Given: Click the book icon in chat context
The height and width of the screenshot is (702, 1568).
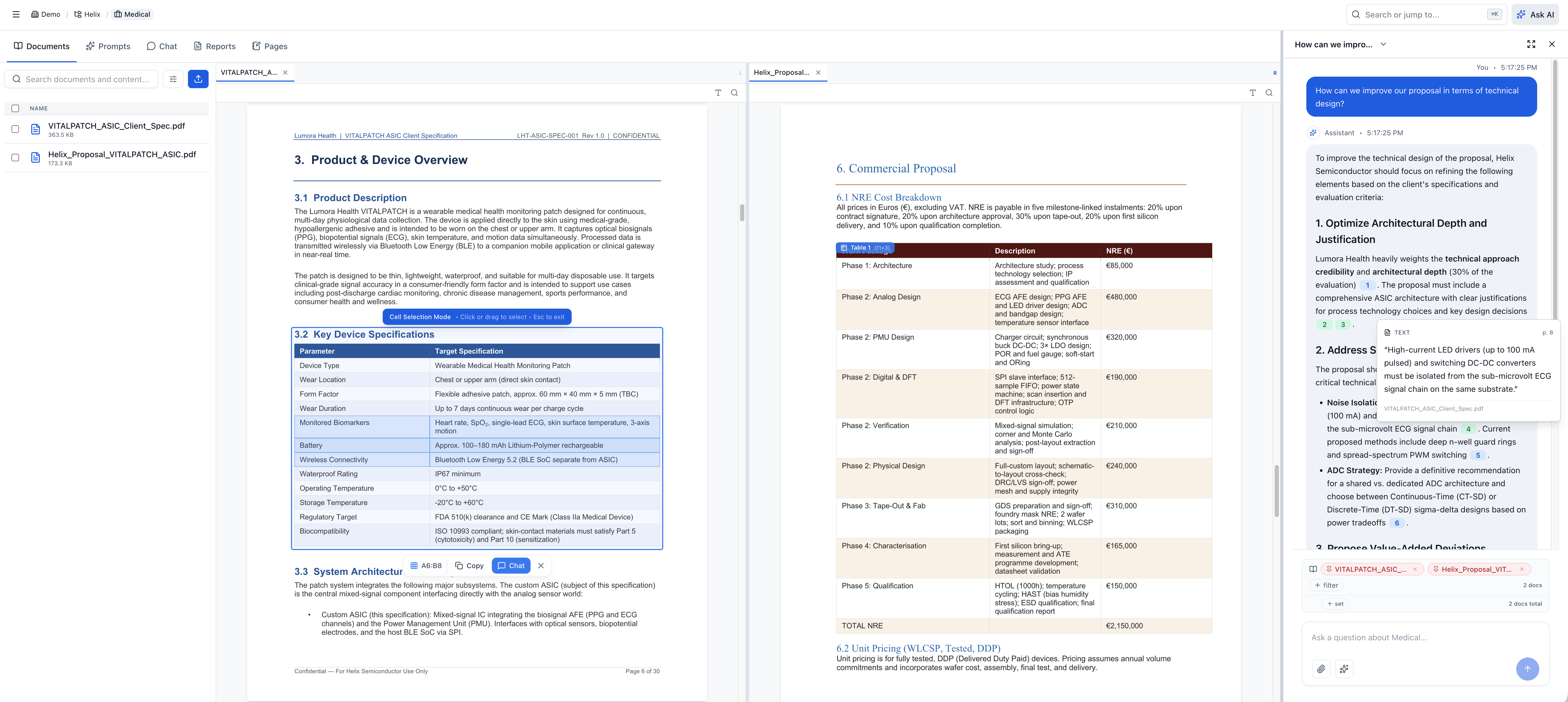Looking at the screenshot, I should 1313,569.
